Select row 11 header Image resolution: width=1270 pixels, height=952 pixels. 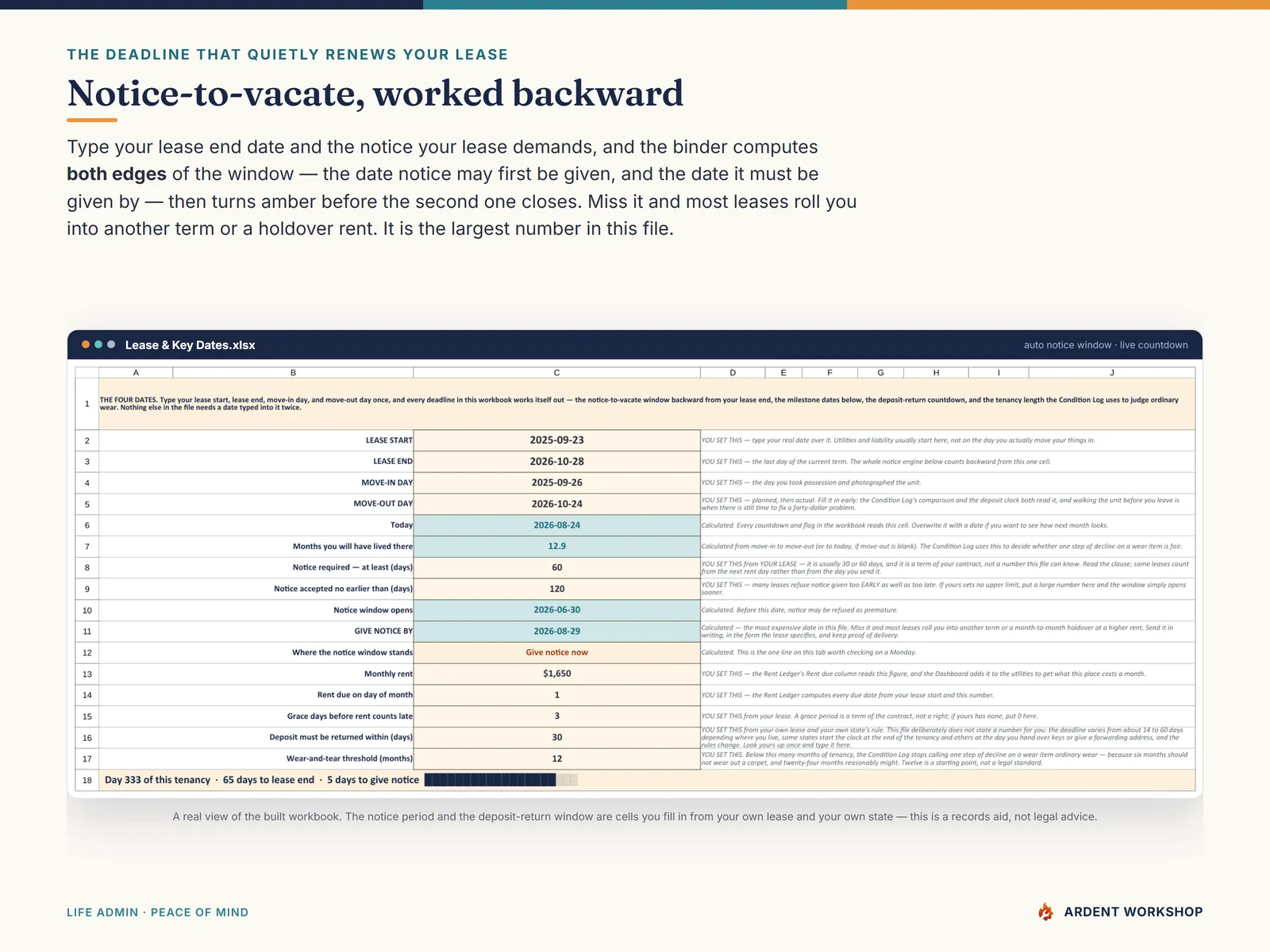[87, 631]
